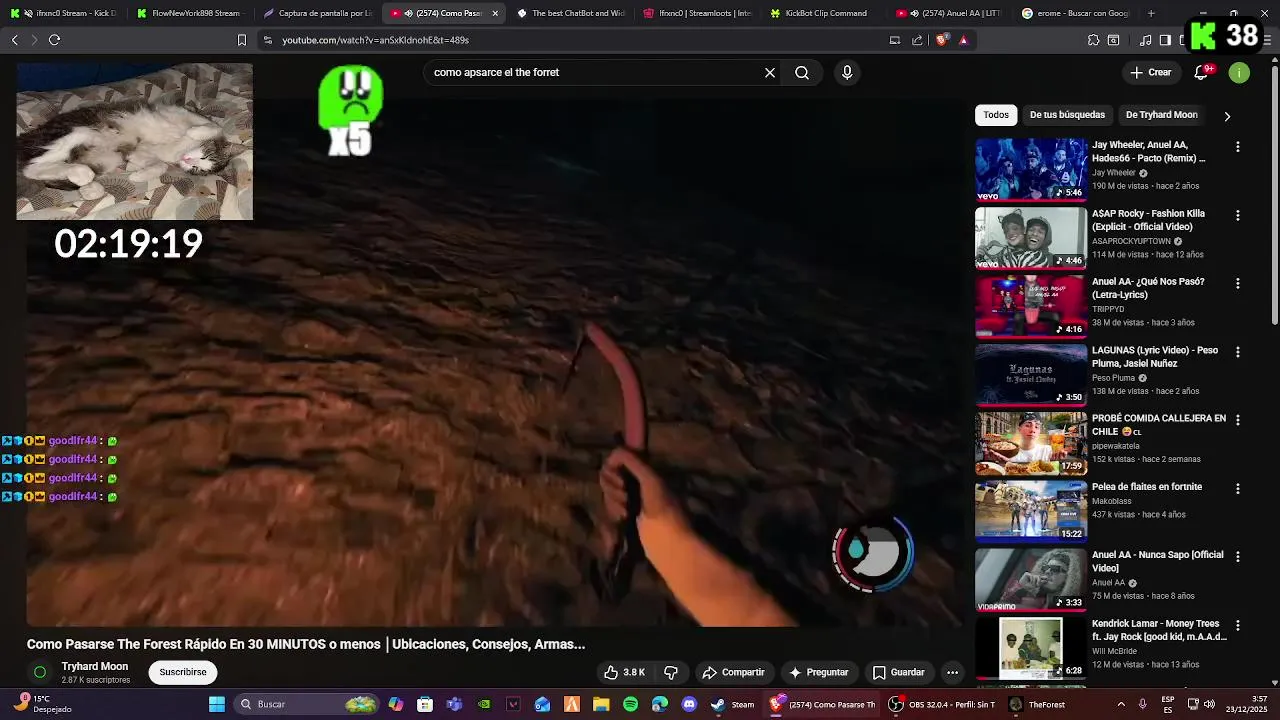Dislike the video with thumbs down
This screenshot has height=720, width=1280.
pyautogui.click(x=671, y=672)
